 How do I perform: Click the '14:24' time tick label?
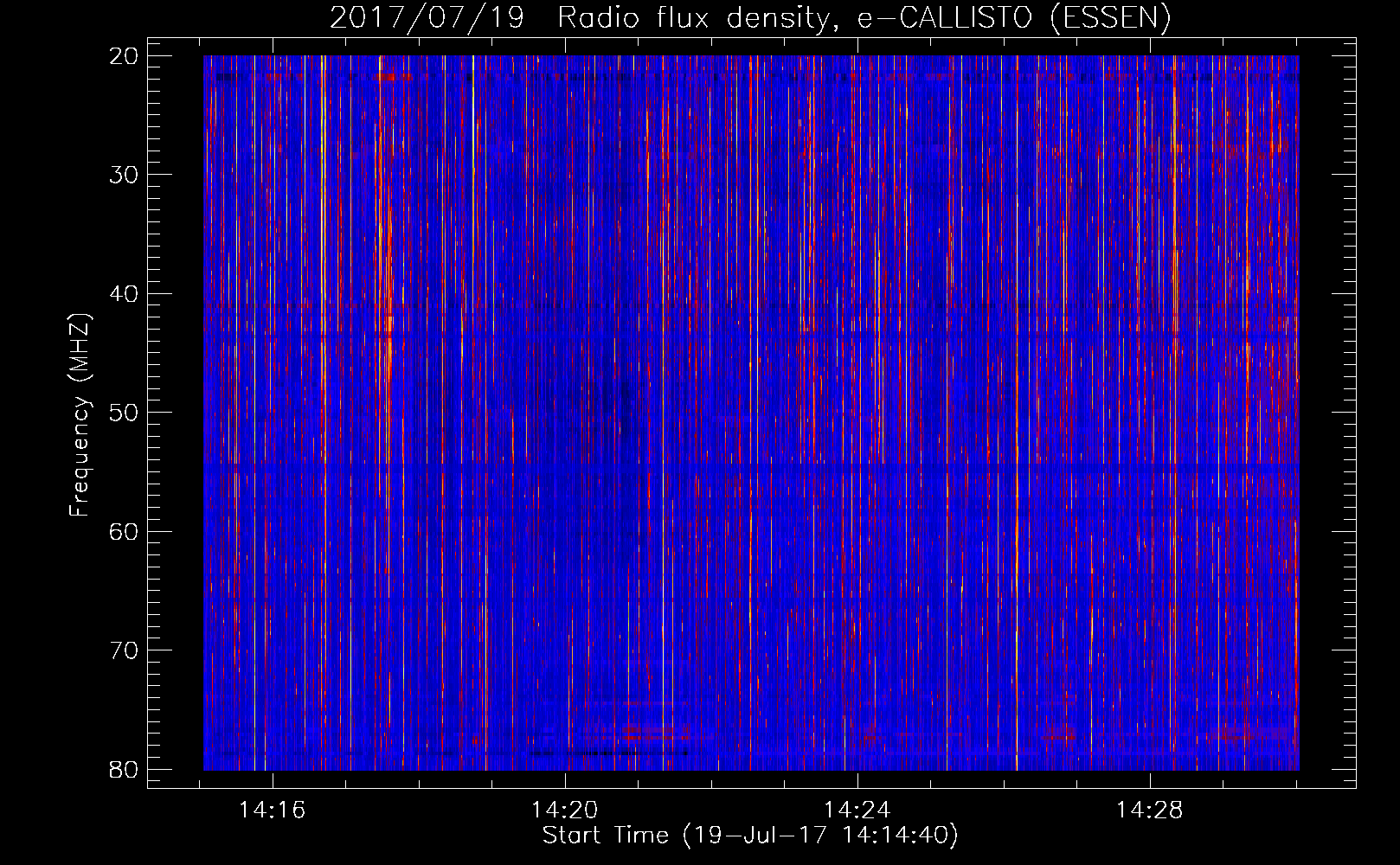point(857,811)
